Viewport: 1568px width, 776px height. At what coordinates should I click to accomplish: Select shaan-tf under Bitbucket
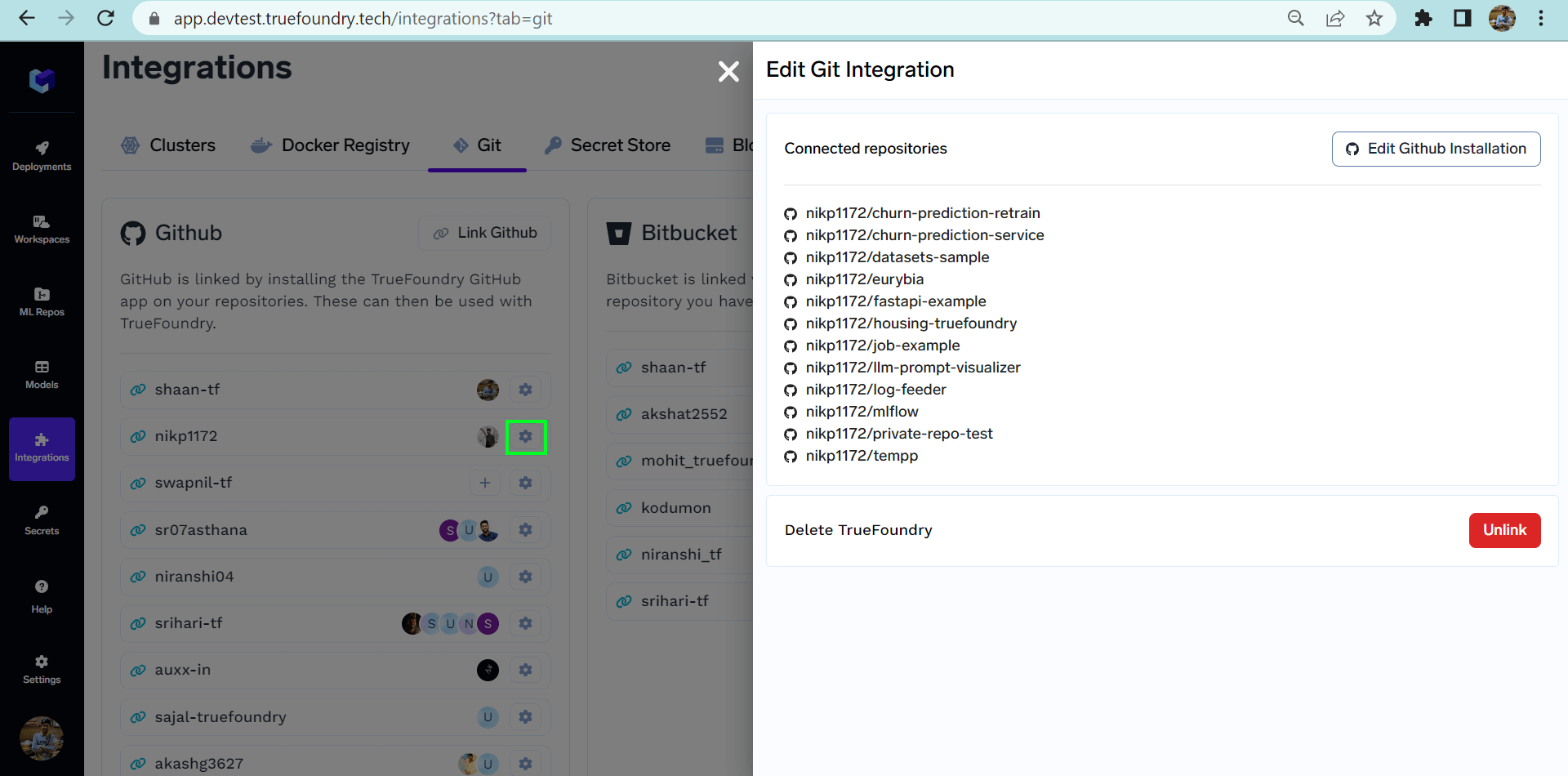tap(679, 368)
